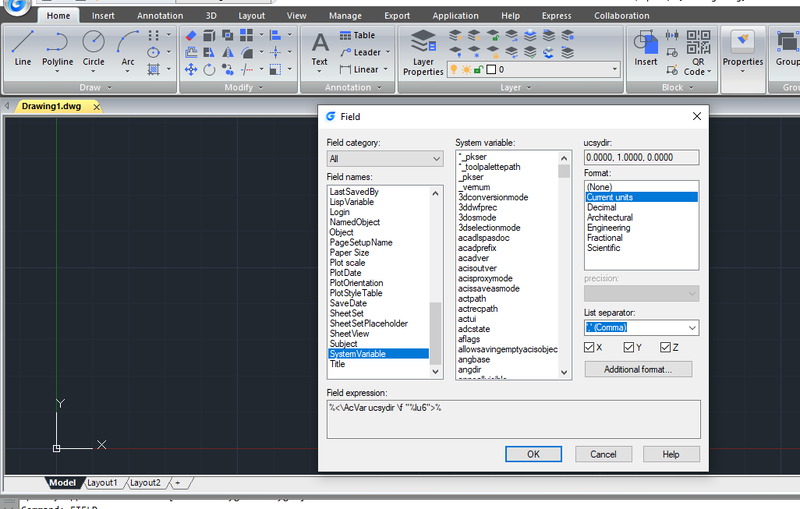Switch to the Annotation ribbon tab
Screen dimensions: 800x509
click(159, 16)
